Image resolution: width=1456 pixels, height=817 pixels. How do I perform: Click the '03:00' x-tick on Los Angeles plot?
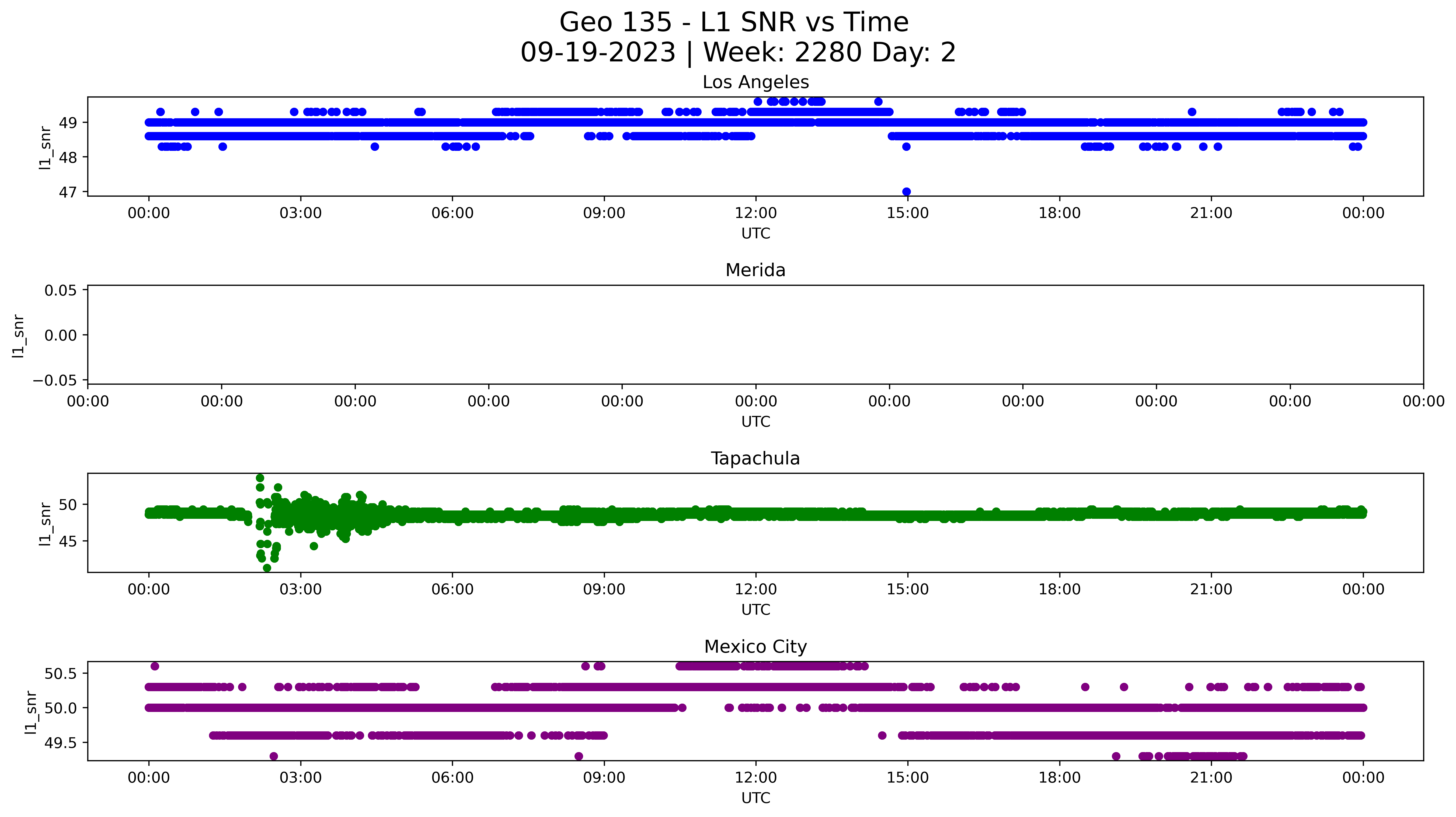coord(301,214)
